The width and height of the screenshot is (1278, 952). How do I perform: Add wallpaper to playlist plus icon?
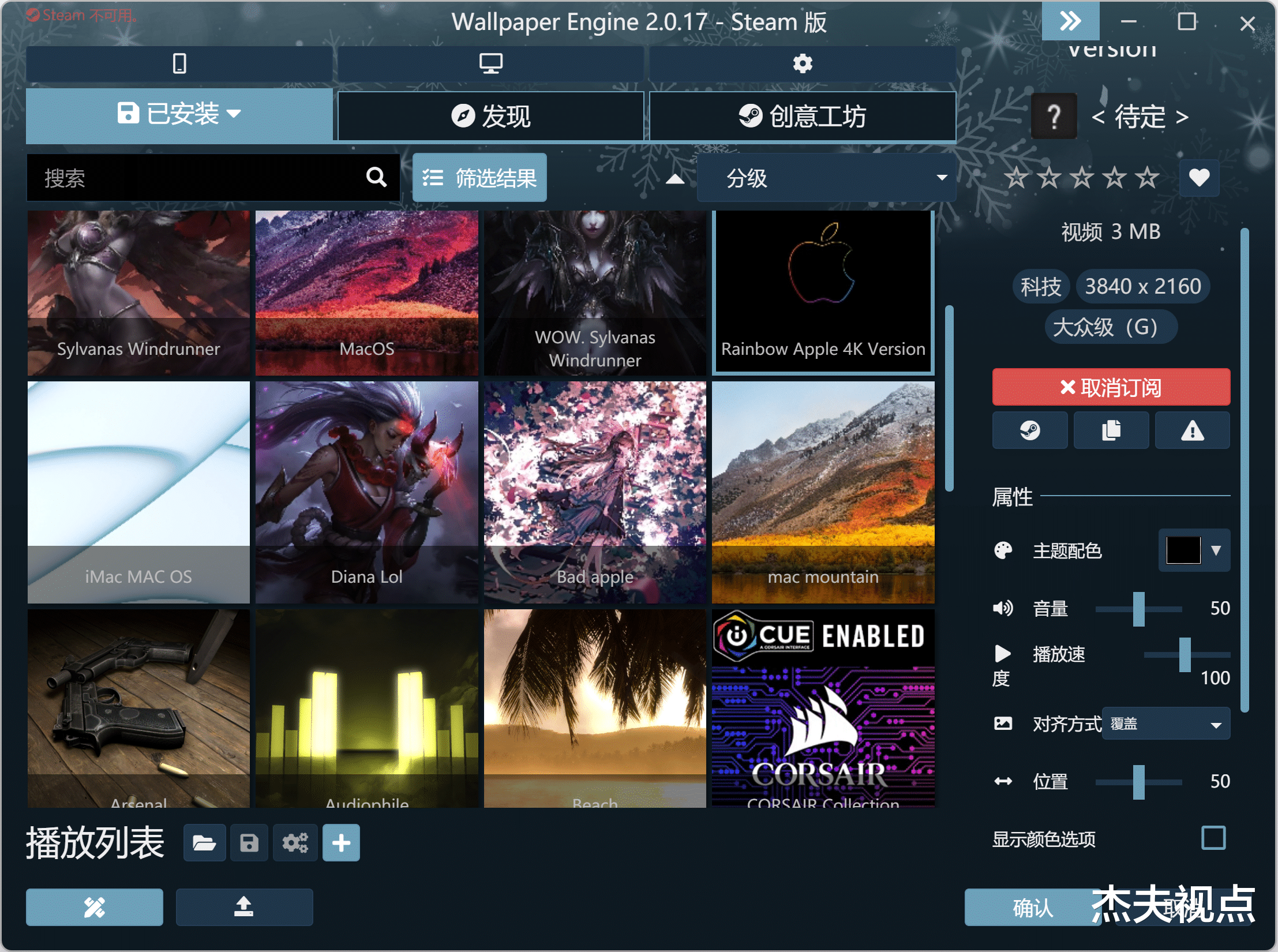[341, 843]
